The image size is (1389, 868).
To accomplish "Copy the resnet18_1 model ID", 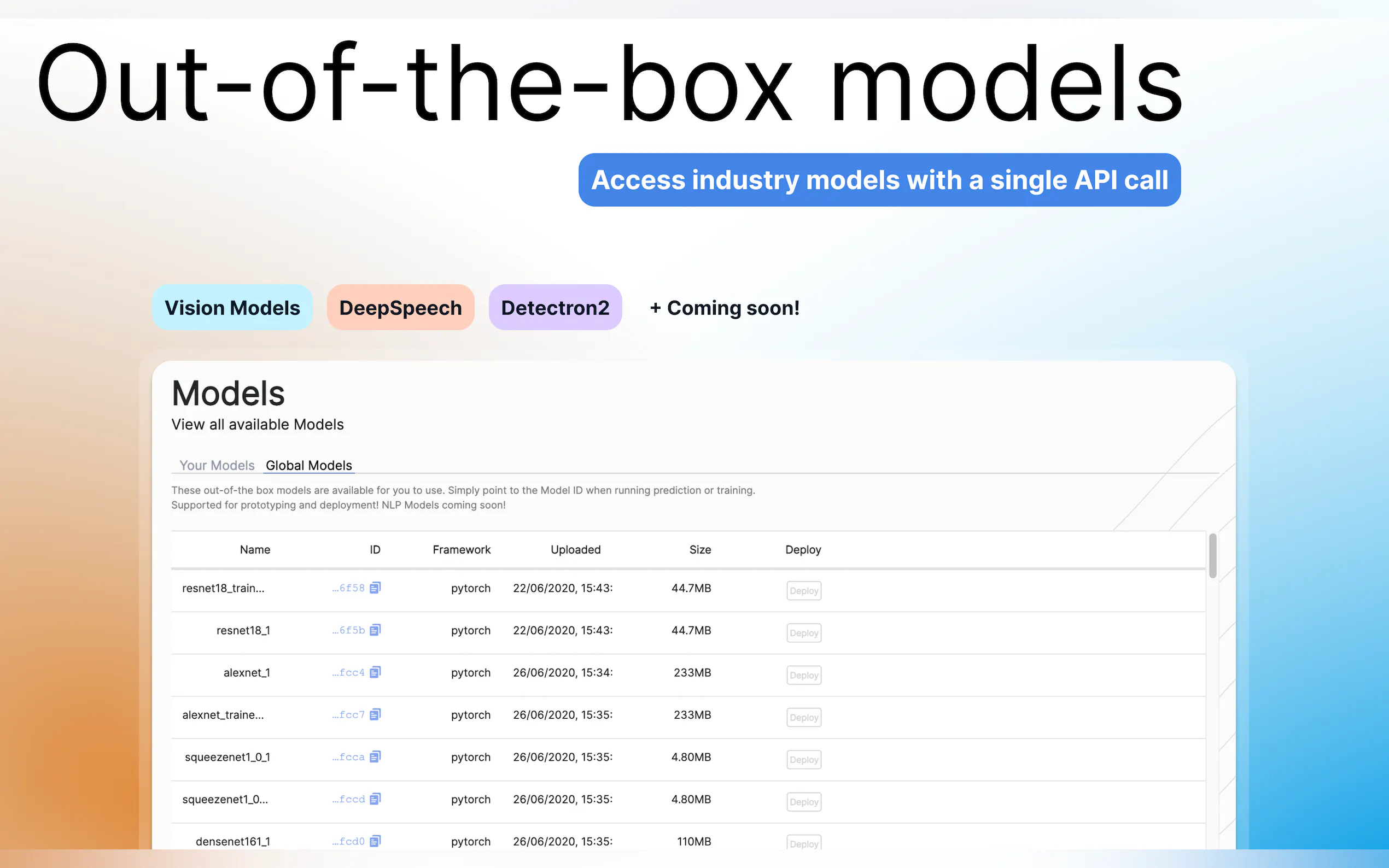I will click(x=375, y=630).
